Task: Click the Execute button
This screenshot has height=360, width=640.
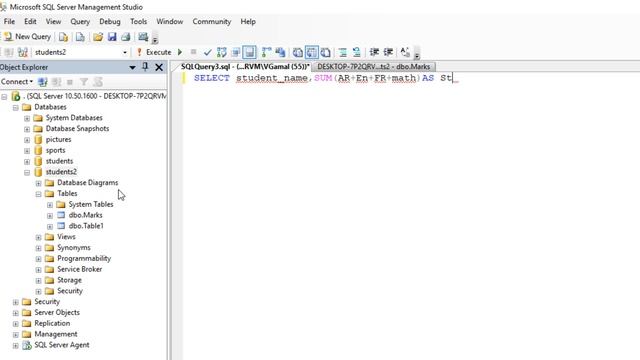Action: (154, 52)
